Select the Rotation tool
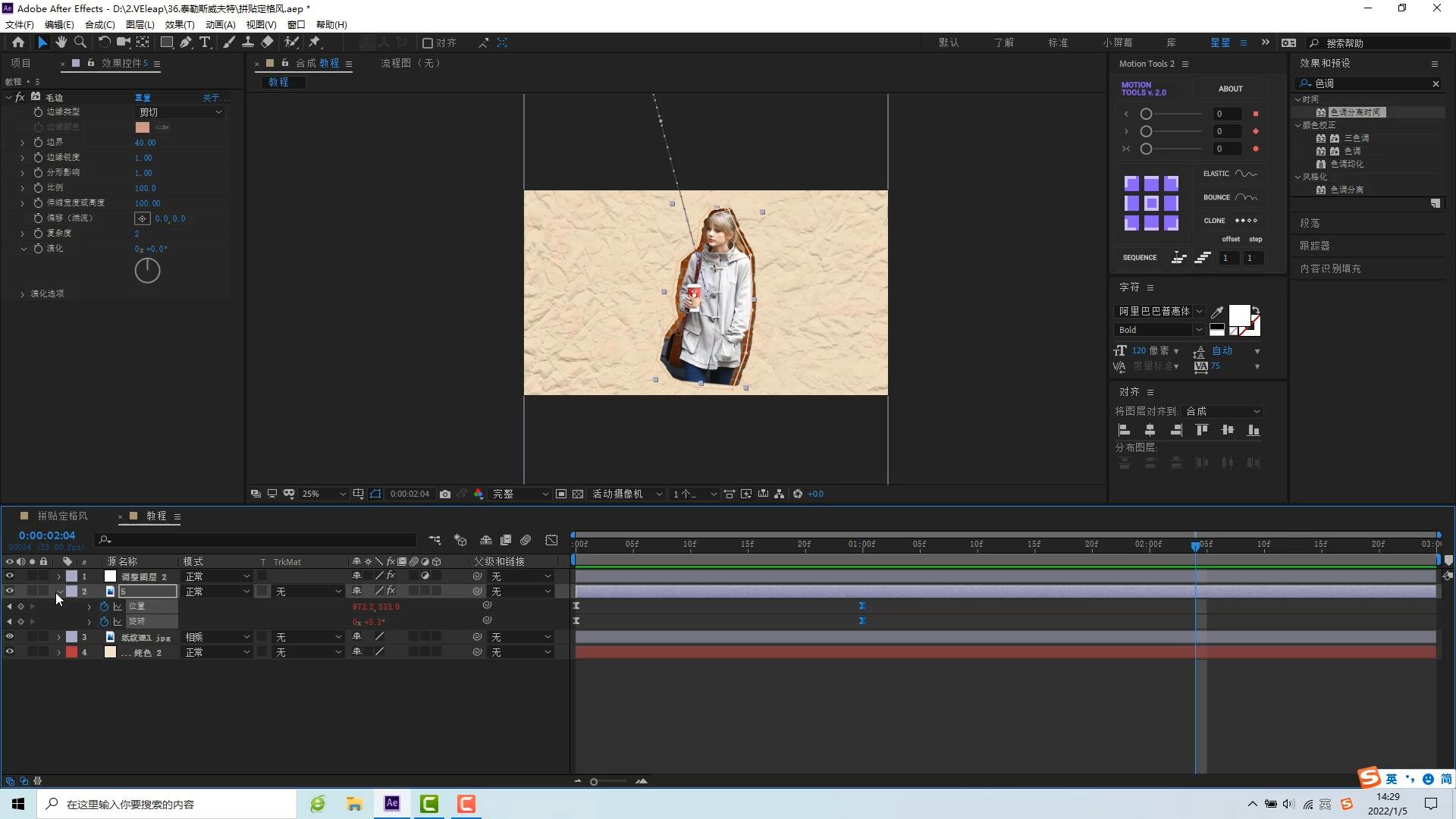1456x819 pixels. [x=105, y=42]
